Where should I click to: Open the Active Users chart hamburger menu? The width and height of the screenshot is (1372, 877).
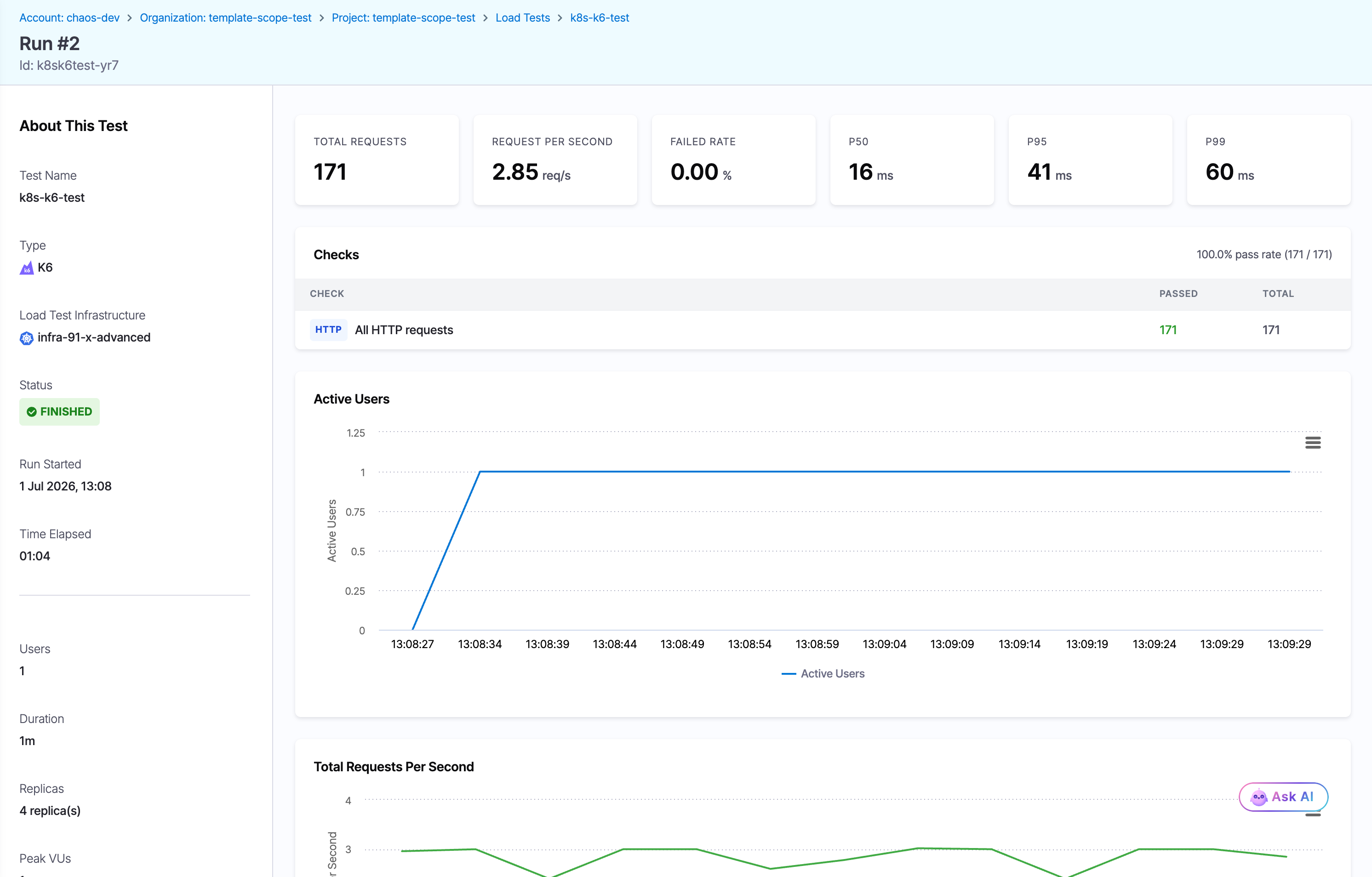[x=1313, y=443]
